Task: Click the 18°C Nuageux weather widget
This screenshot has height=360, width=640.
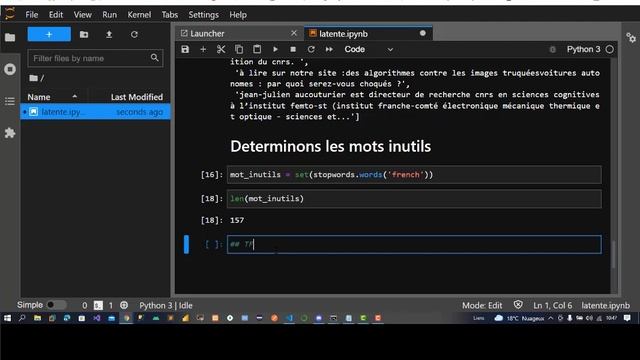Action: (x=519, y=318)
